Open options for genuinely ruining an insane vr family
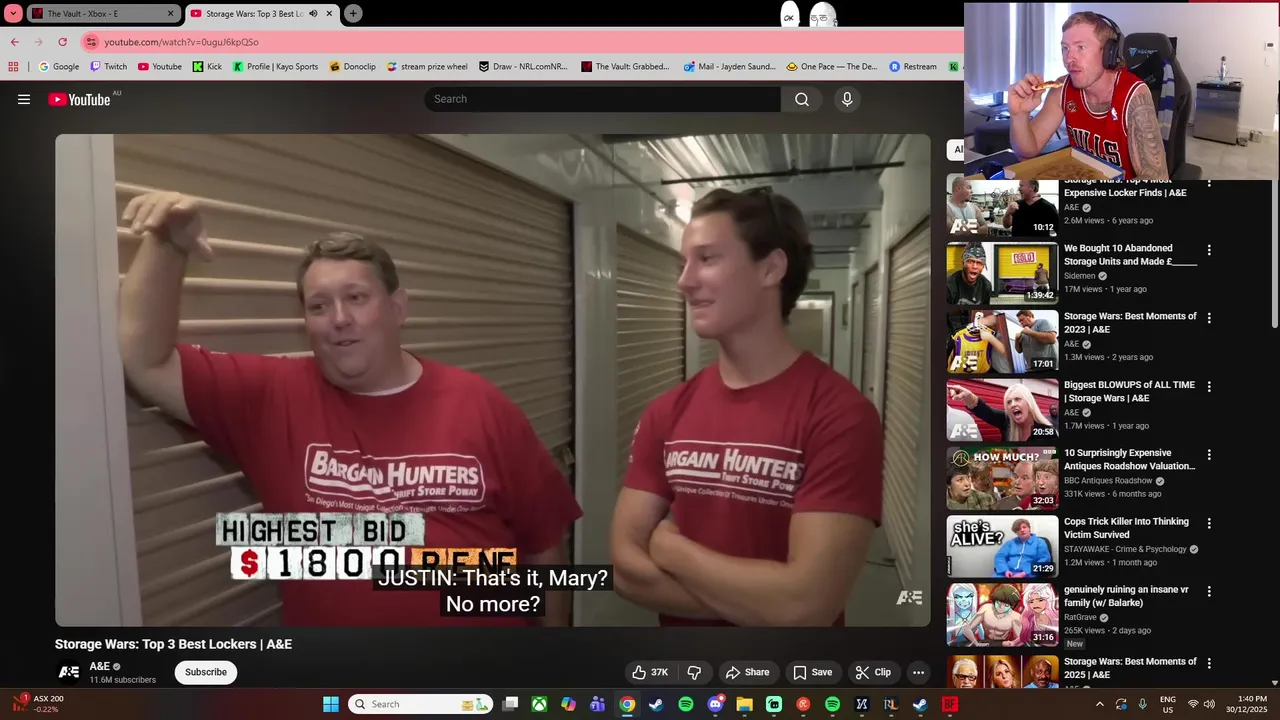This screenshot has width=1280, height=720. (1209, 592)
